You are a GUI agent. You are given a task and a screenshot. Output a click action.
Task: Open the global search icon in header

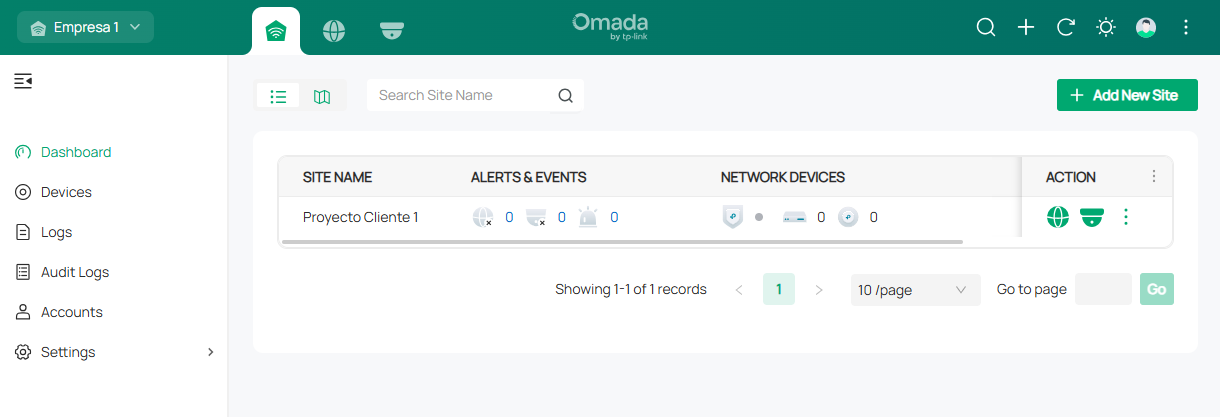[986, 27]
